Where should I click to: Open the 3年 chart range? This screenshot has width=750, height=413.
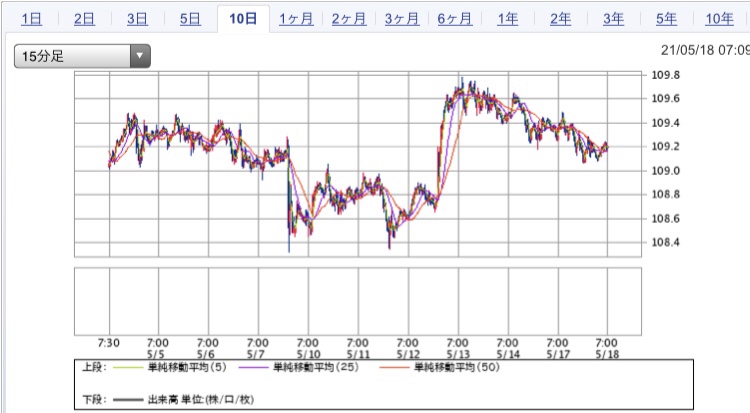tap(613, 19)
